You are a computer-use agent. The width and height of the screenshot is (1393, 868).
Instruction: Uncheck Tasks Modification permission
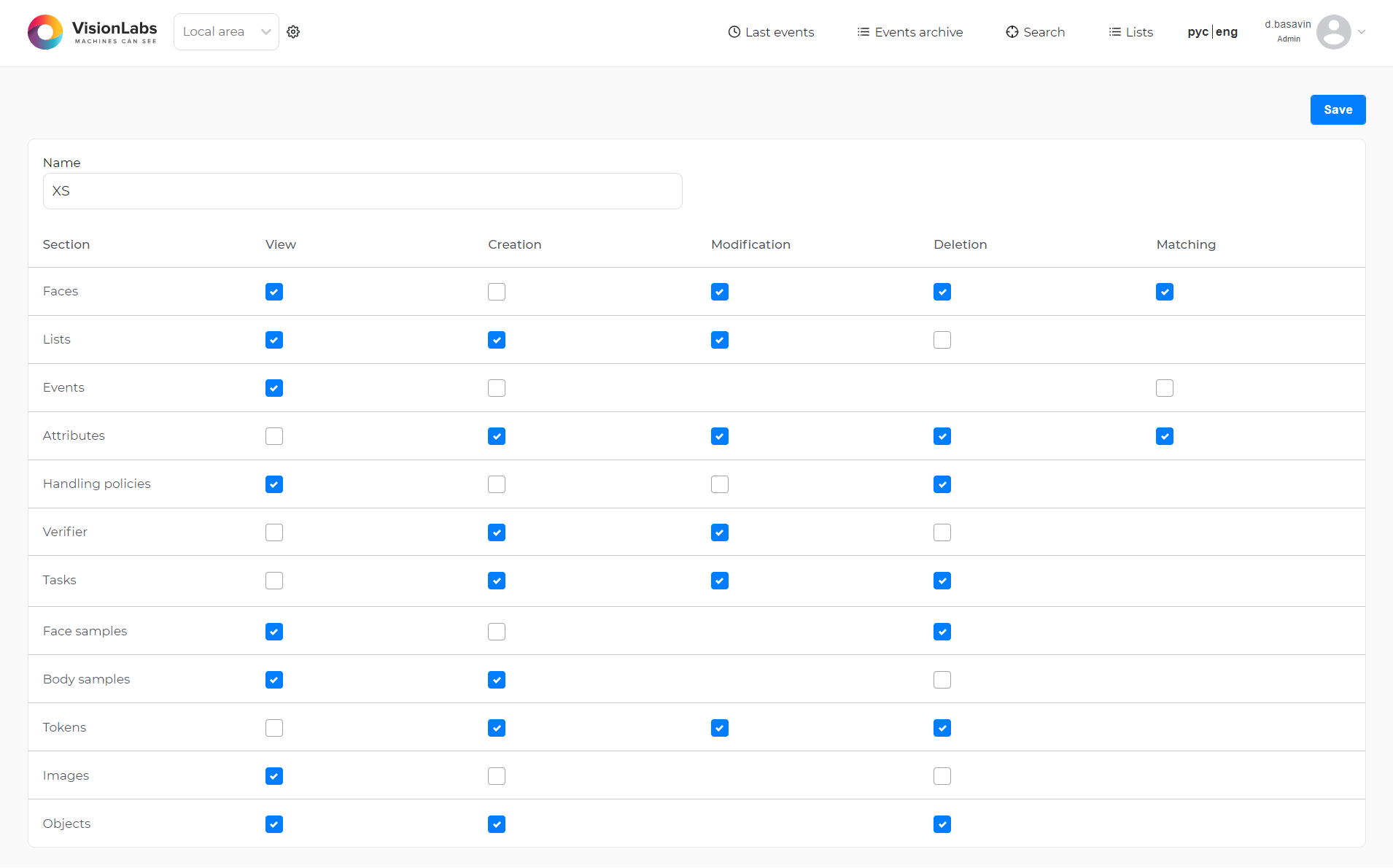(720, 581)
